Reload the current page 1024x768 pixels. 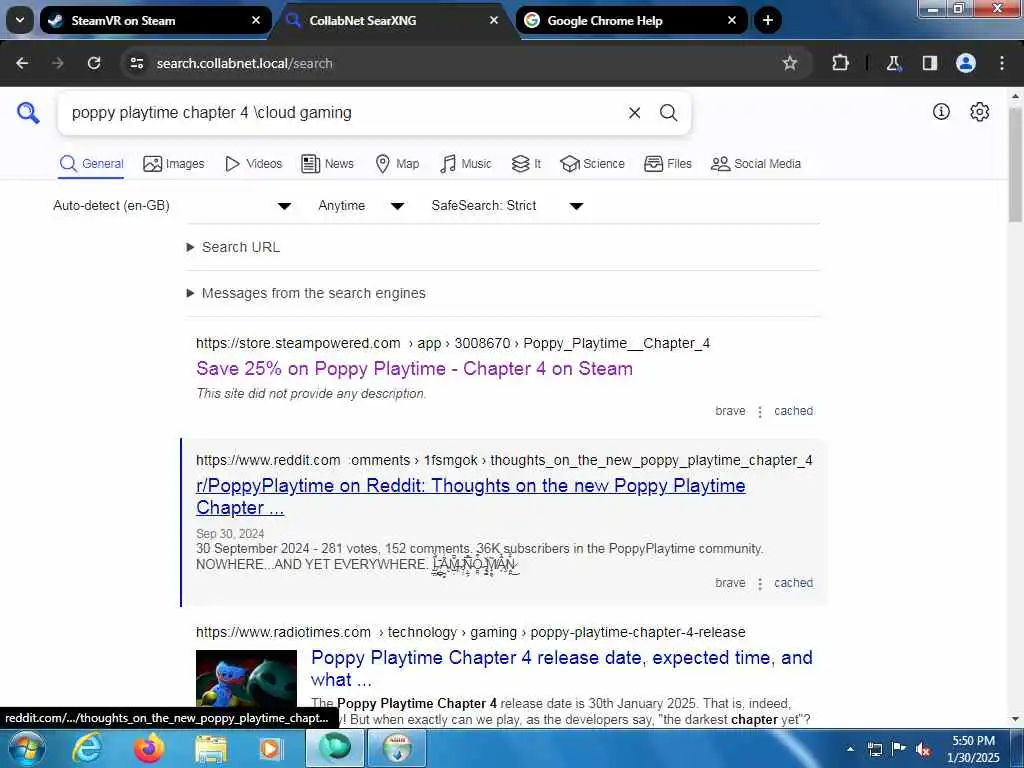[x=94, y=63]
